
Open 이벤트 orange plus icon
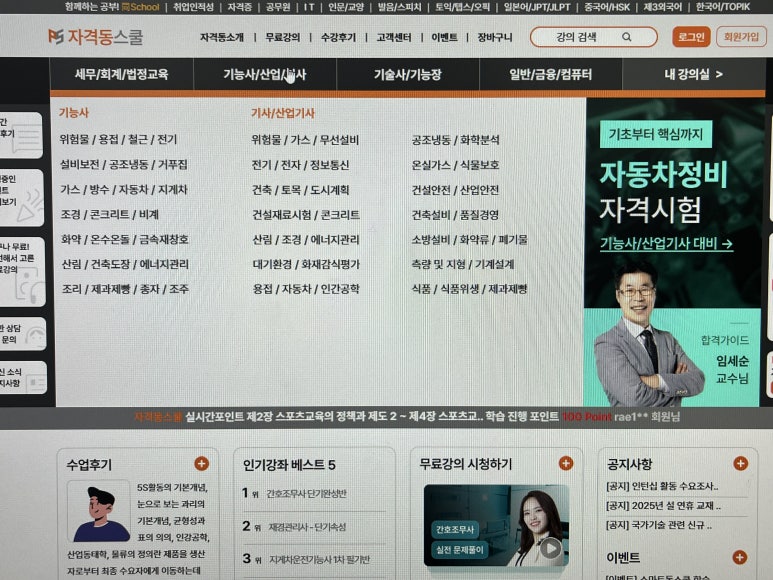pyautogui.click(x=739, y=557)
